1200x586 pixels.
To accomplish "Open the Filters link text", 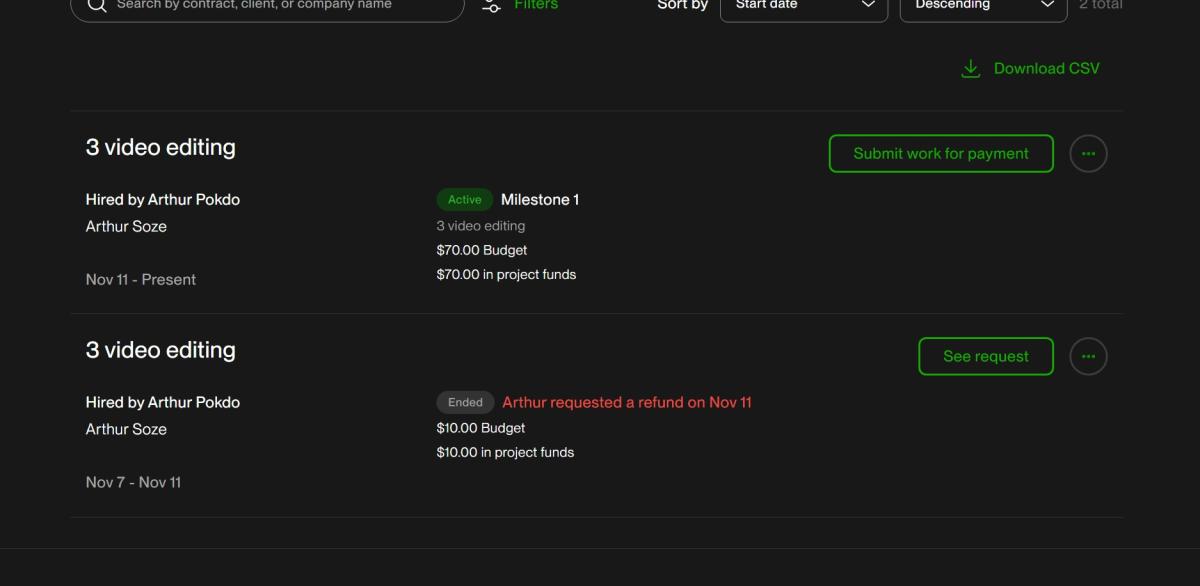I will (x=536, y=5).
